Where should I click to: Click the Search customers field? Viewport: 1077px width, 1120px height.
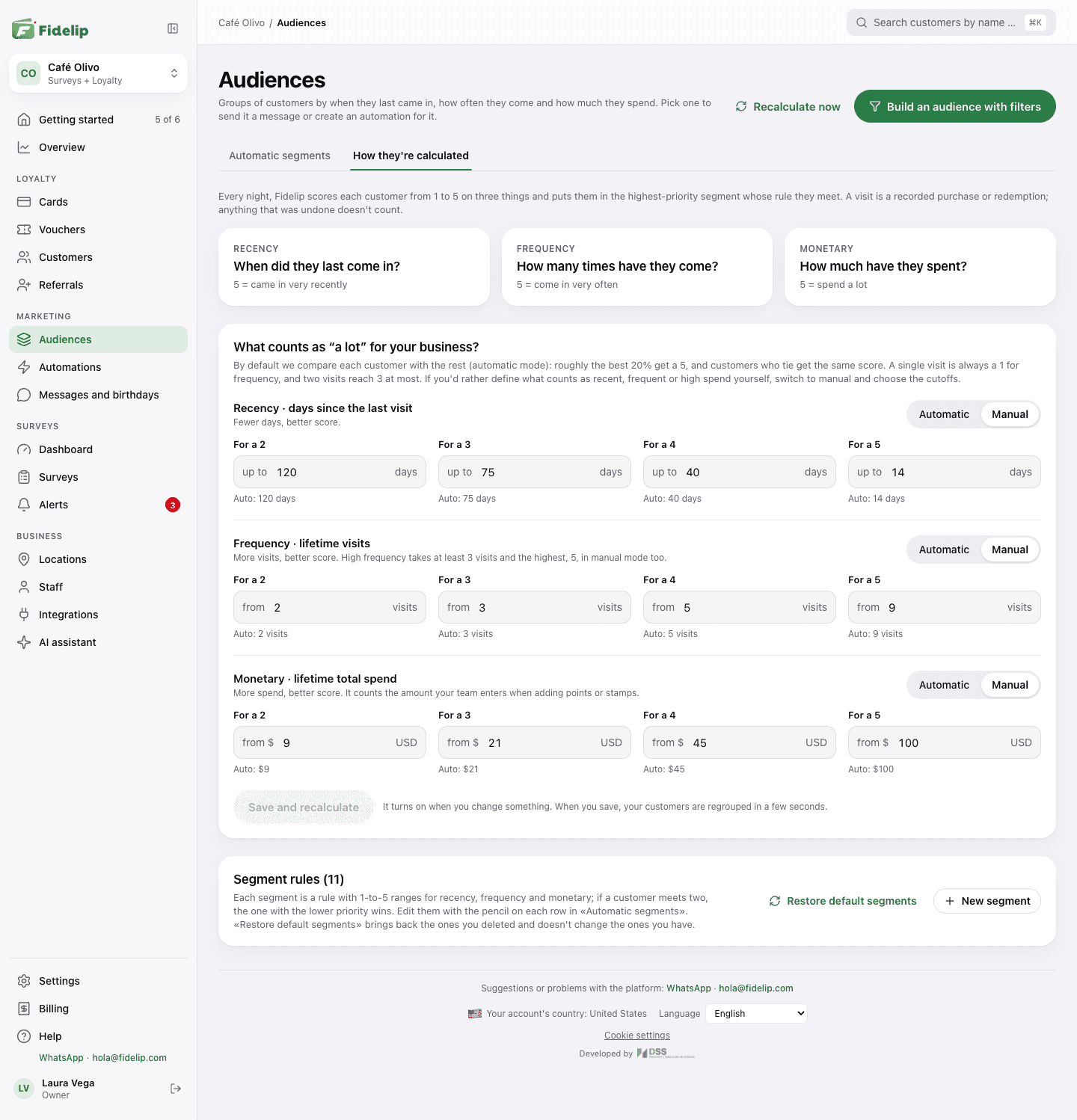pyautogui.click(x=951, y=22)
